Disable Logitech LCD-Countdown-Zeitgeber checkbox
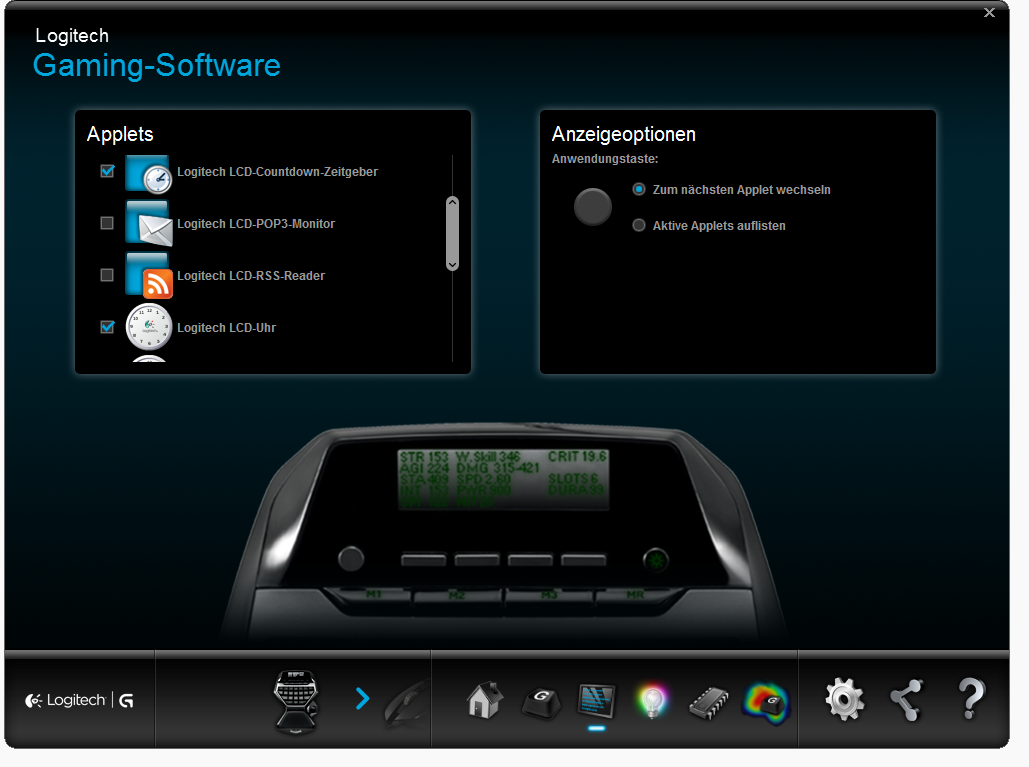 pyautogui.click(x=107, y=171)
